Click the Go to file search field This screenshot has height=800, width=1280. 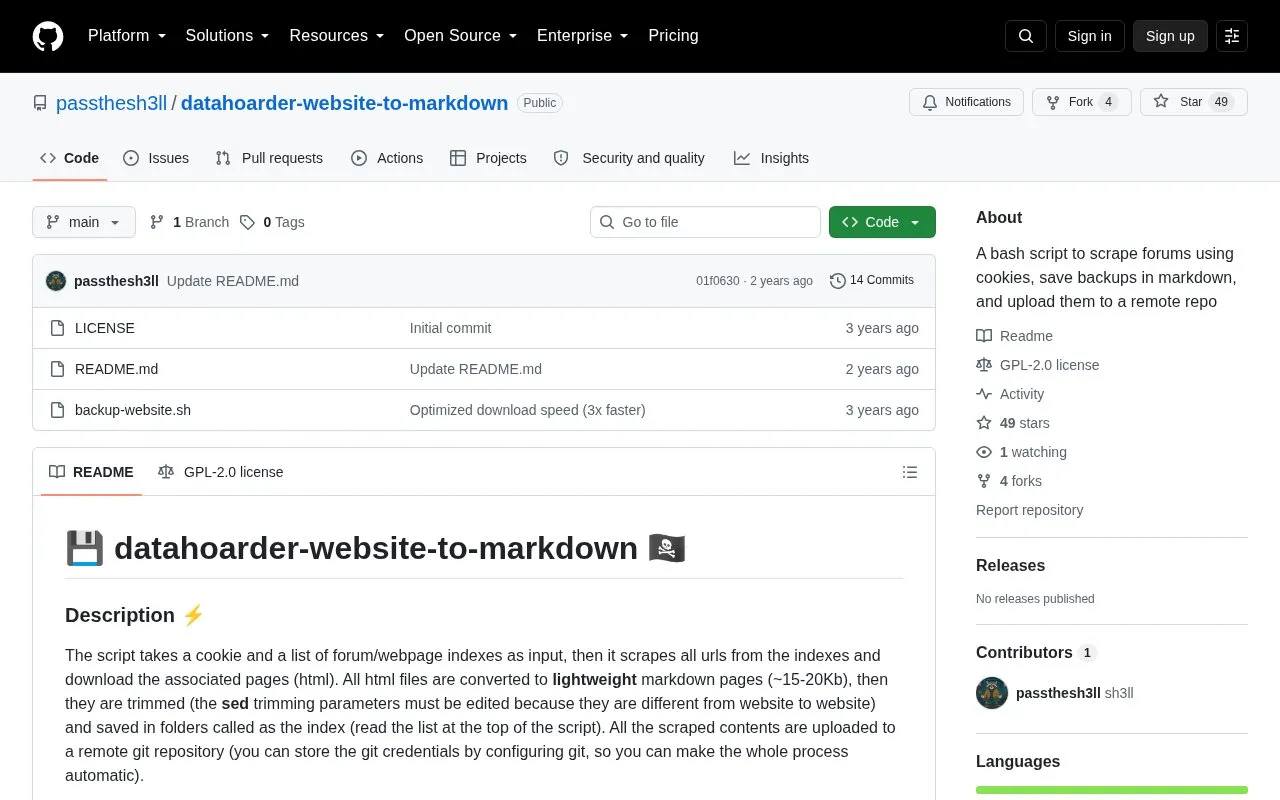[705, 222]
